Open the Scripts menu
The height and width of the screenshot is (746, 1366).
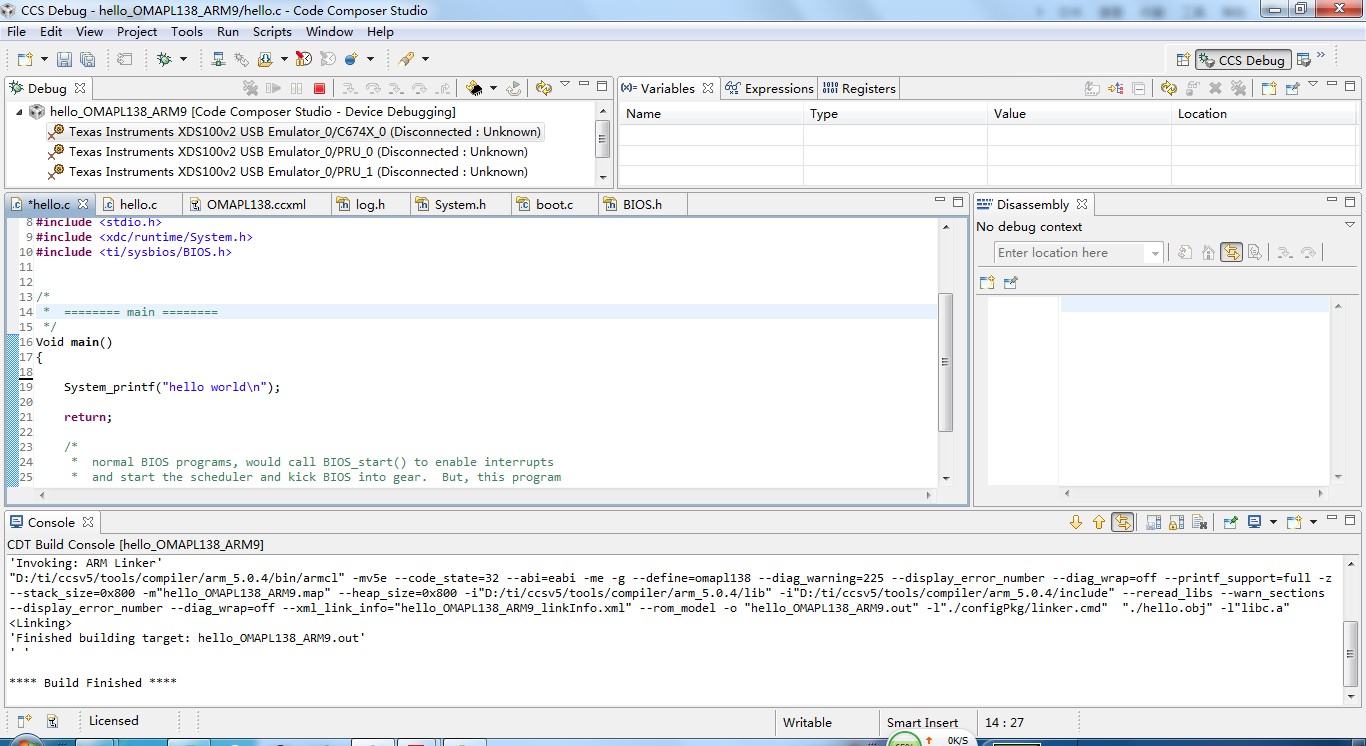pos(272,32)
